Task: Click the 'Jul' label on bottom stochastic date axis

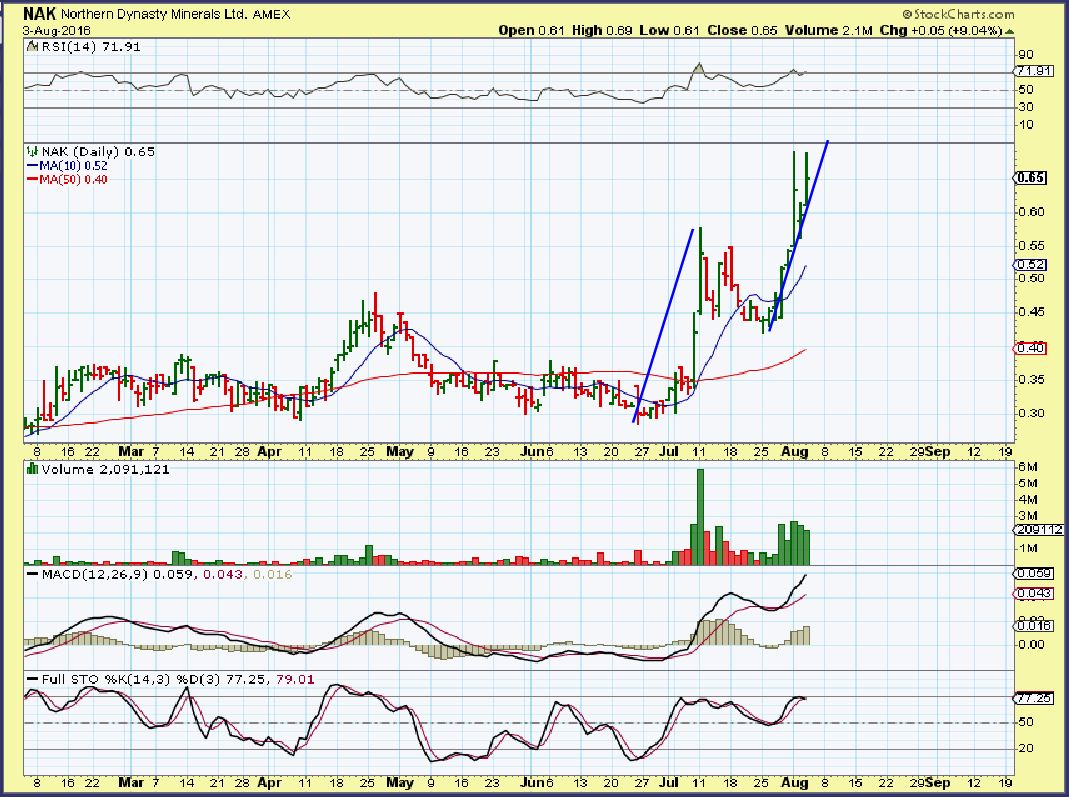Action: tap(671, 783)
